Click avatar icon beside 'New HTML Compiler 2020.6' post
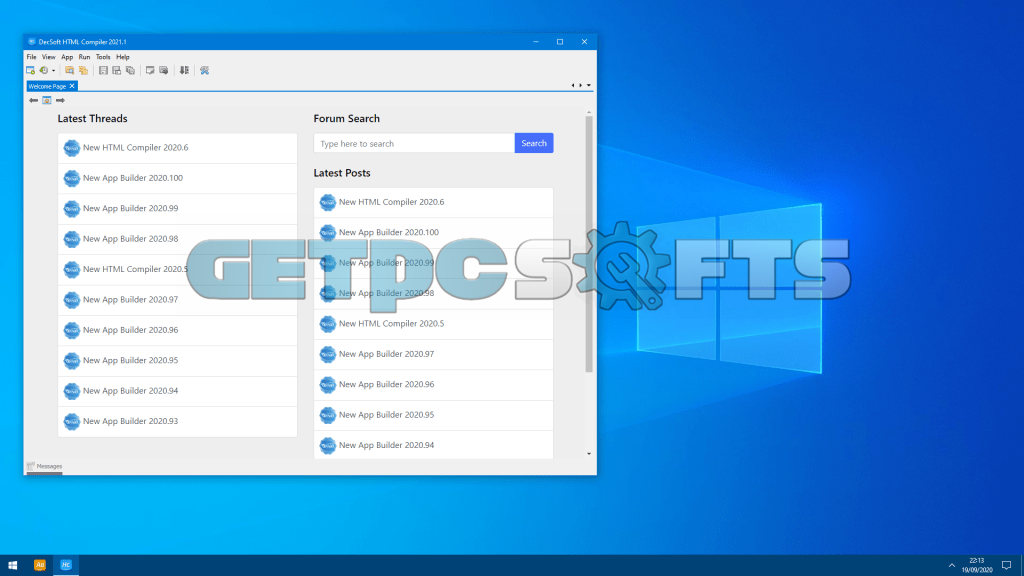This screenshot has width=1024, height=576. click(328, 202)
